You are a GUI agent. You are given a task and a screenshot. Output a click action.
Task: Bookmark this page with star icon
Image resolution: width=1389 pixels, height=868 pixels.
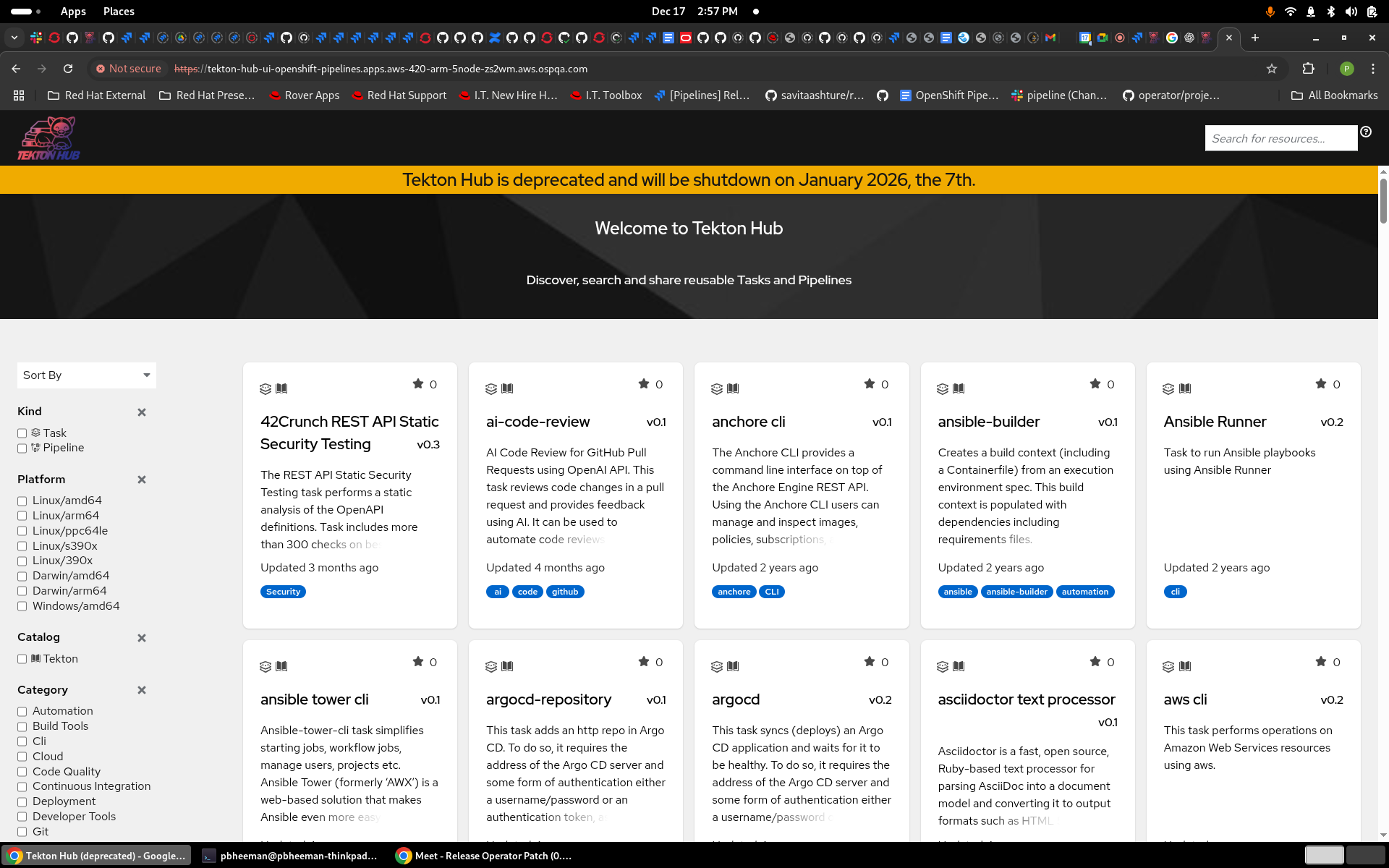[x=1272, y=69]
